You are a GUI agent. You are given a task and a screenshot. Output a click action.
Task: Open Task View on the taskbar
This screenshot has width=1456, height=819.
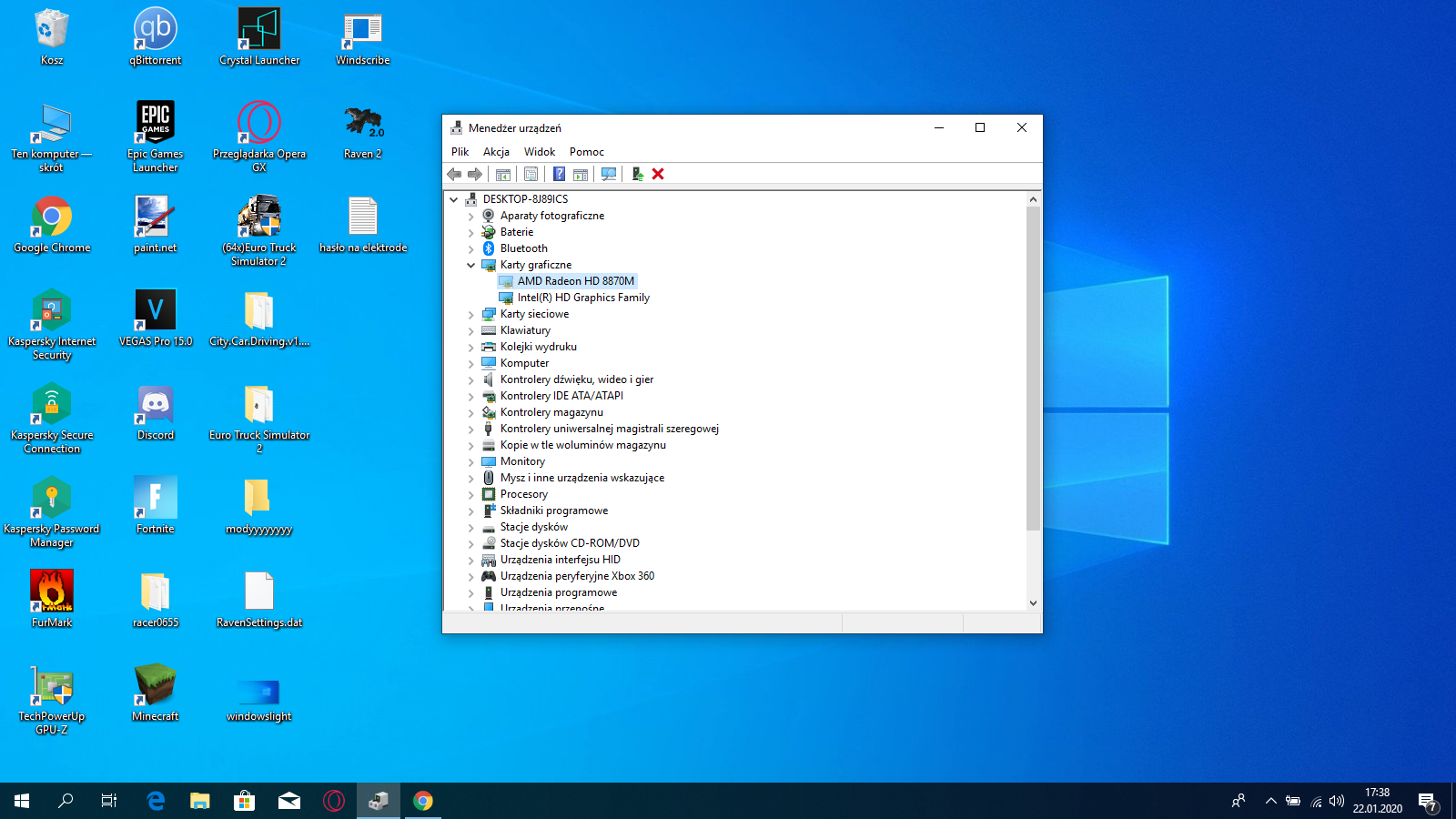(x=109, y=801)
